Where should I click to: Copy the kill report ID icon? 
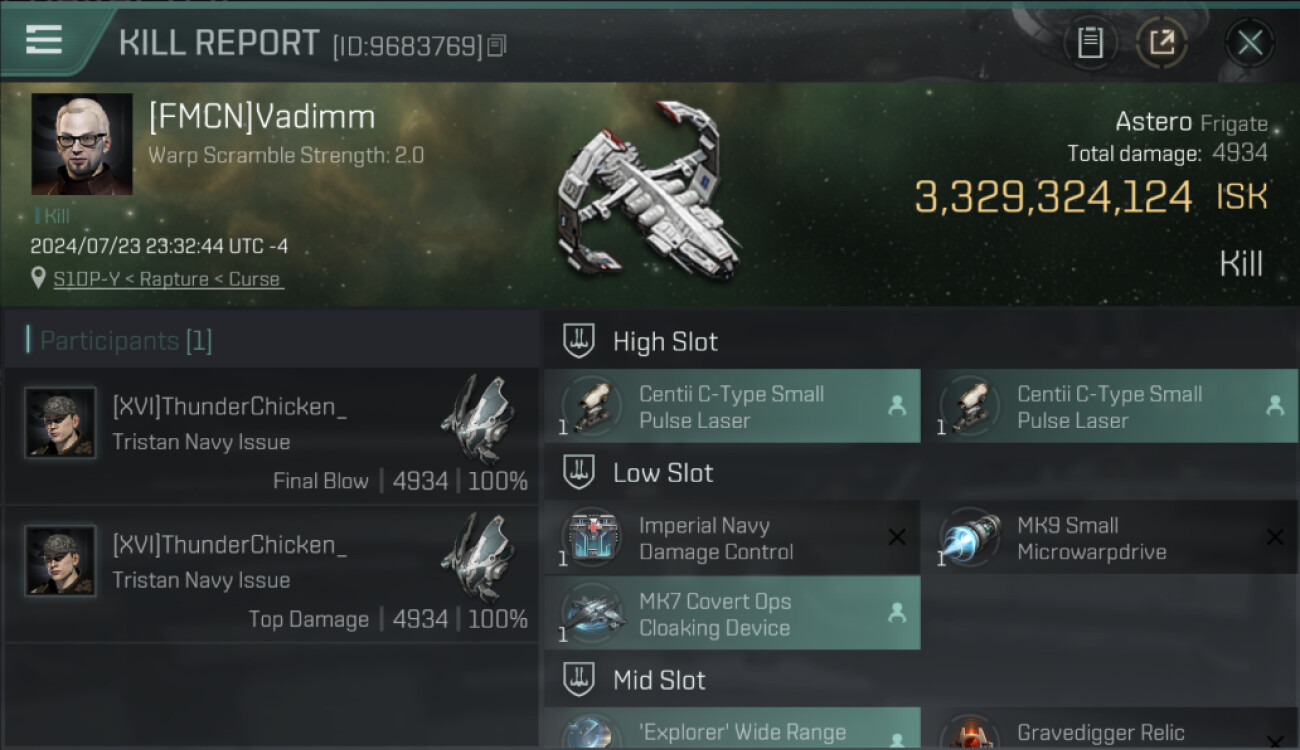pyautogui.click(x=497, y=45)
